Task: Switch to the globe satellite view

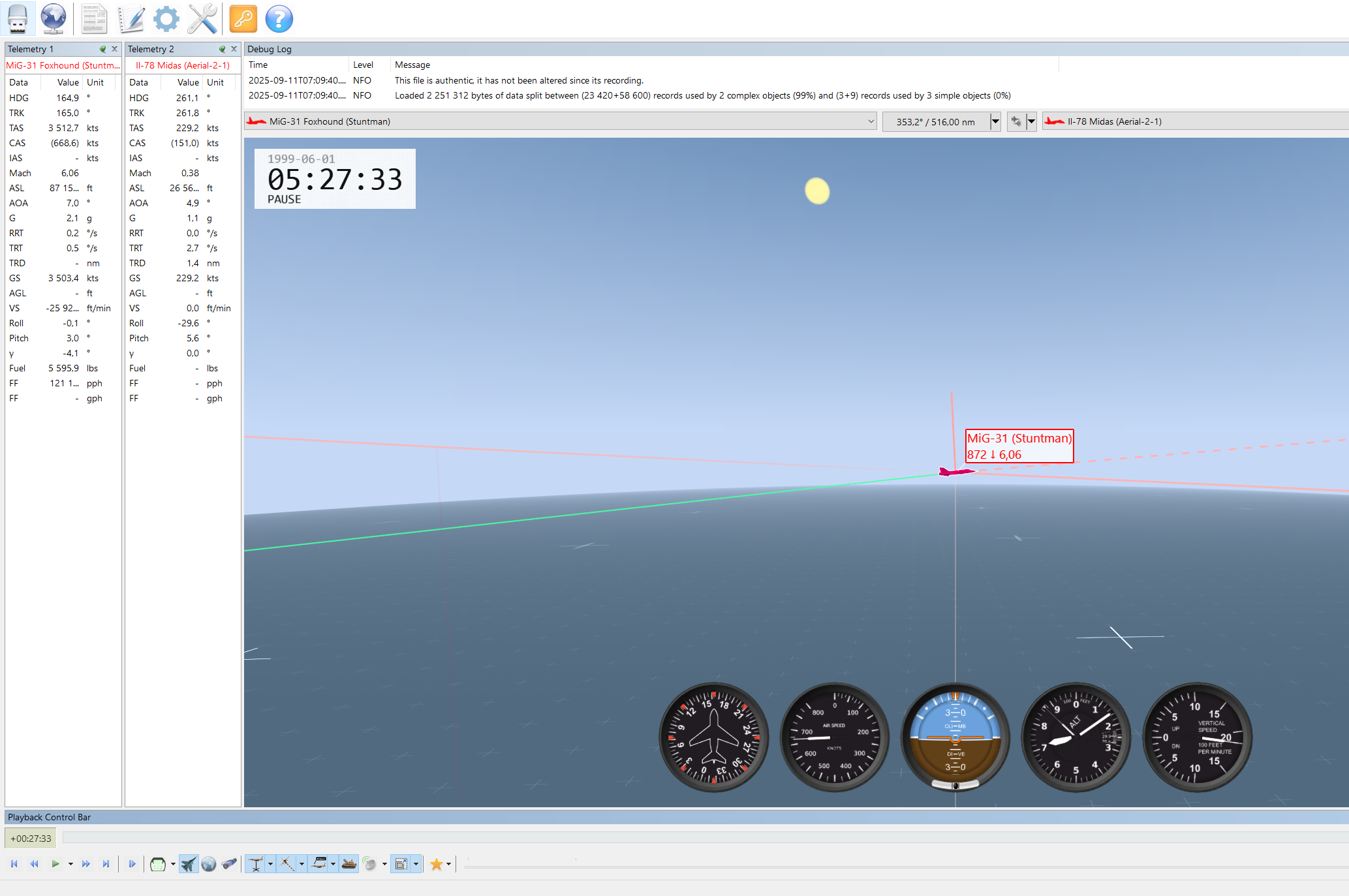Action: click(209, 864)
